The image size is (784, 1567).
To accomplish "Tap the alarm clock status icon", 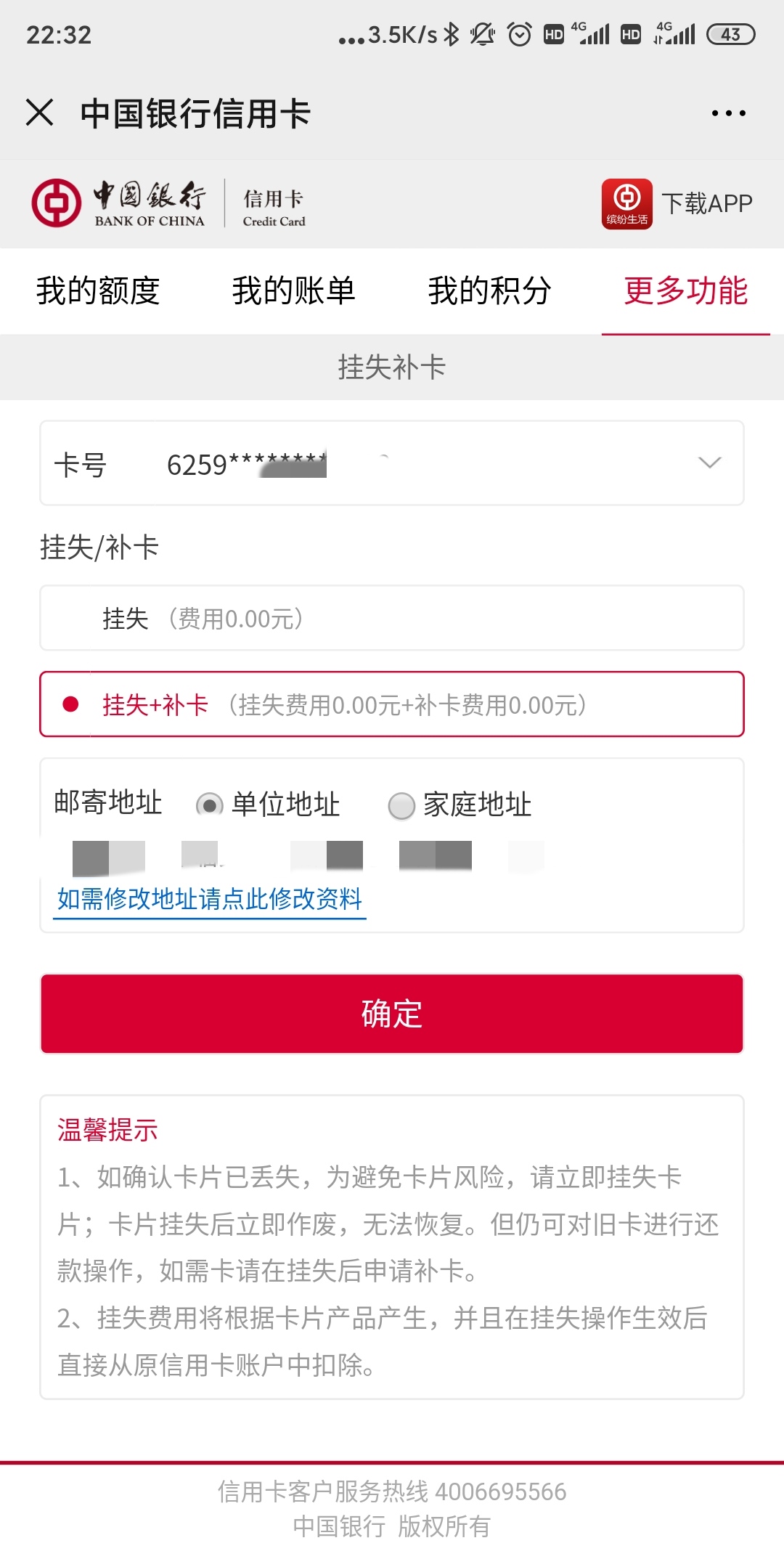I will (x=519, y=34).
